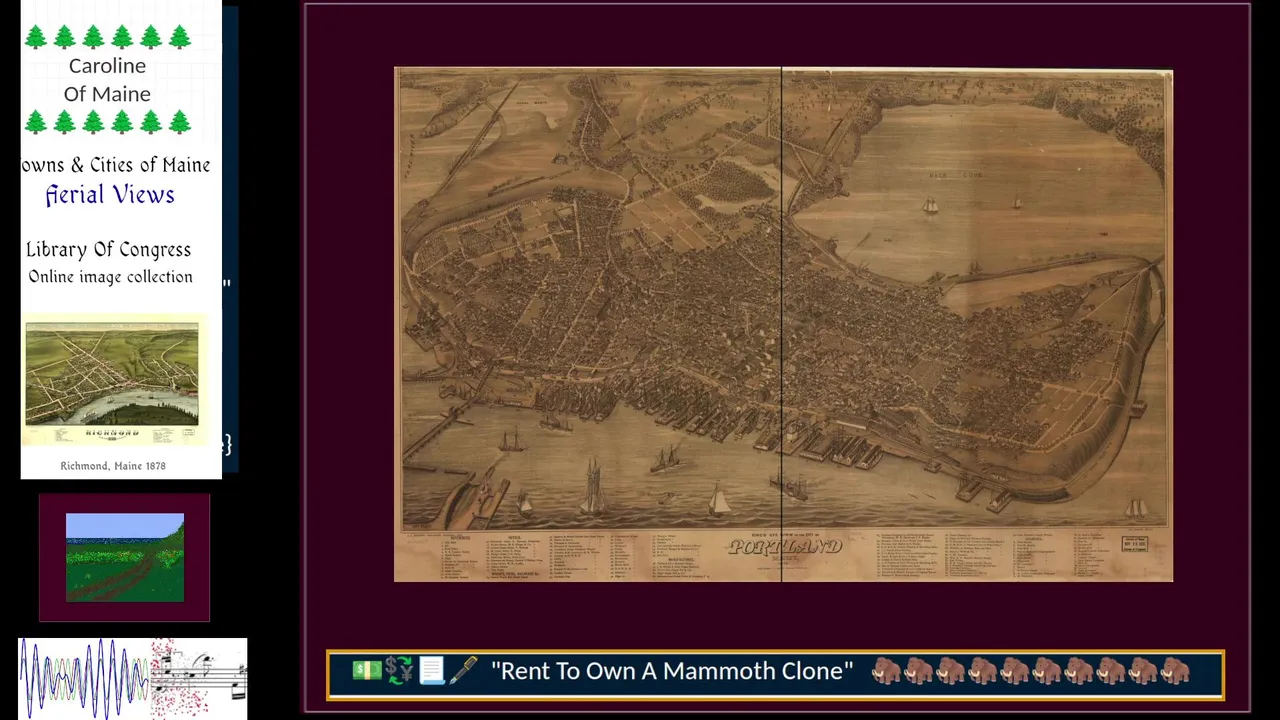Open the Portland aerial map image
Image resolution: width=1280 pixels, height=720 pixels.
click(x=783, y=324)
